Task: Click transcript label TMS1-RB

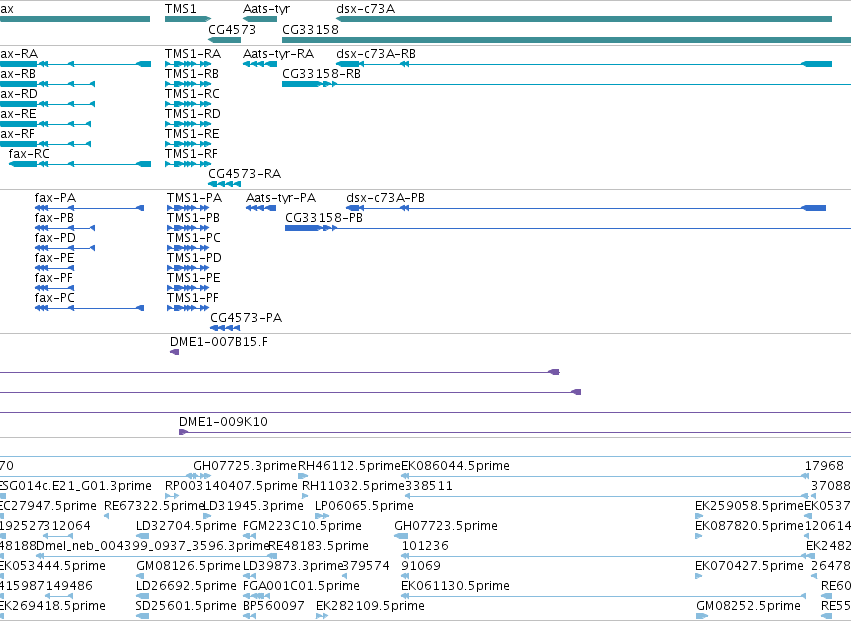Action: point(192,74)
